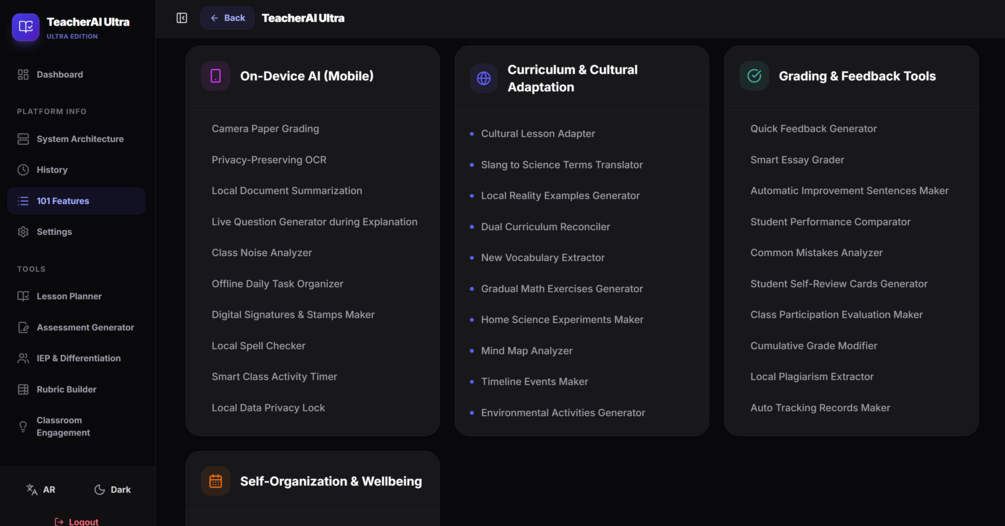Toggle the Dark theme mode
Screen dimensions: 1005x526
[x=113, y=489]
